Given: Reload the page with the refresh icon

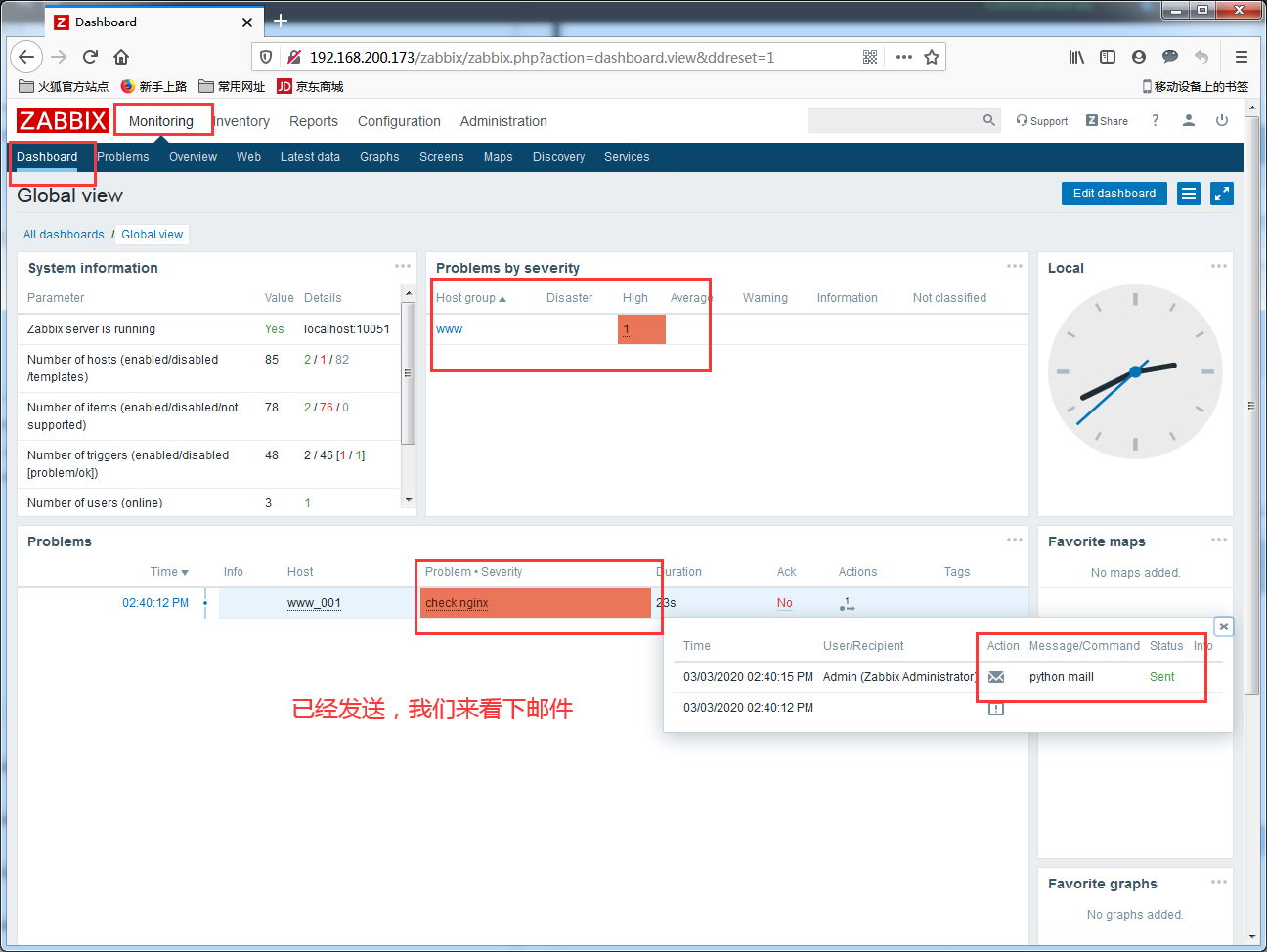Looking at the screenshot, I should tap(90, 57).
